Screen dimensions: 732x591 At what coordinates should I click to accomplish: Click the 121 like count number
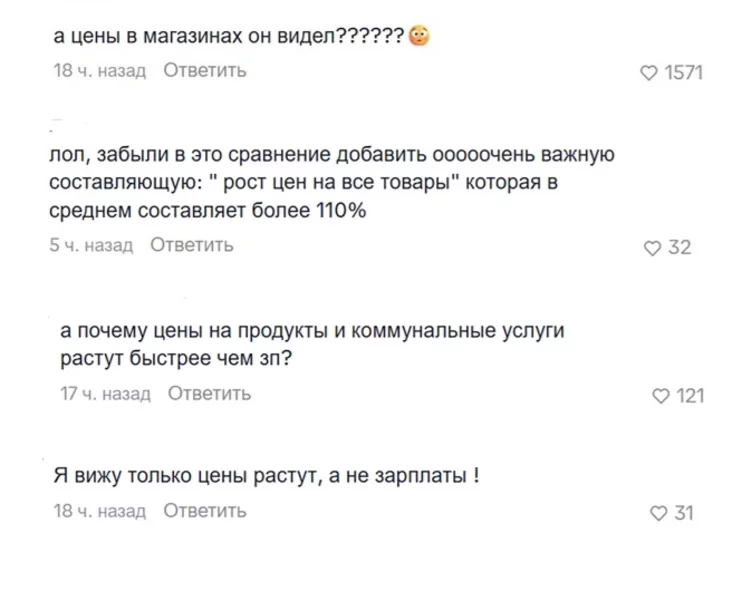click(690, 397)
